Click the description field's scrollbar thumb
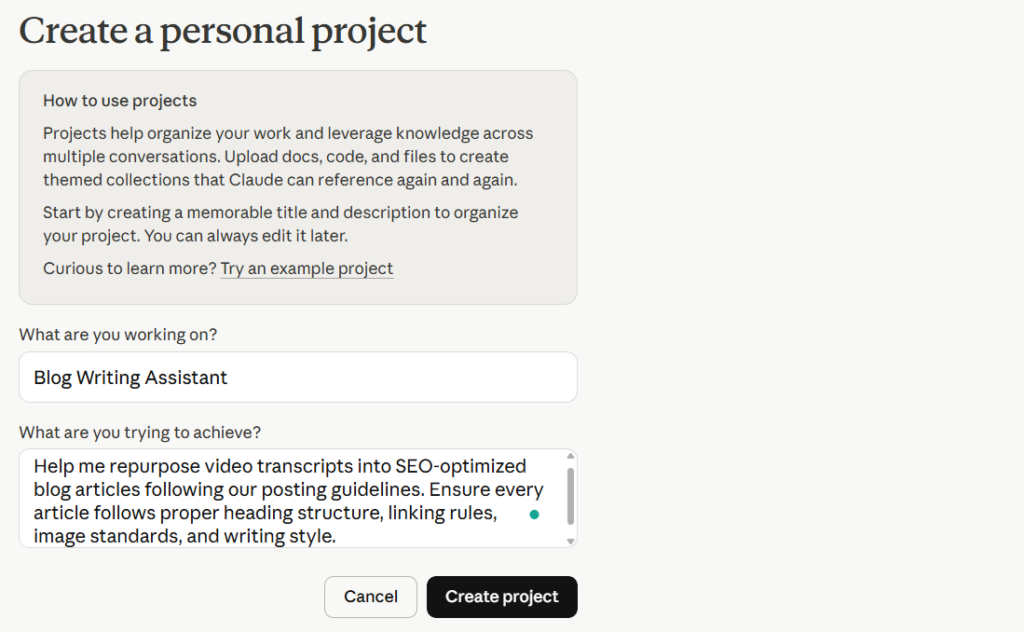Image resolution: width=1024 pixels, height=632 pixels. 570,496
